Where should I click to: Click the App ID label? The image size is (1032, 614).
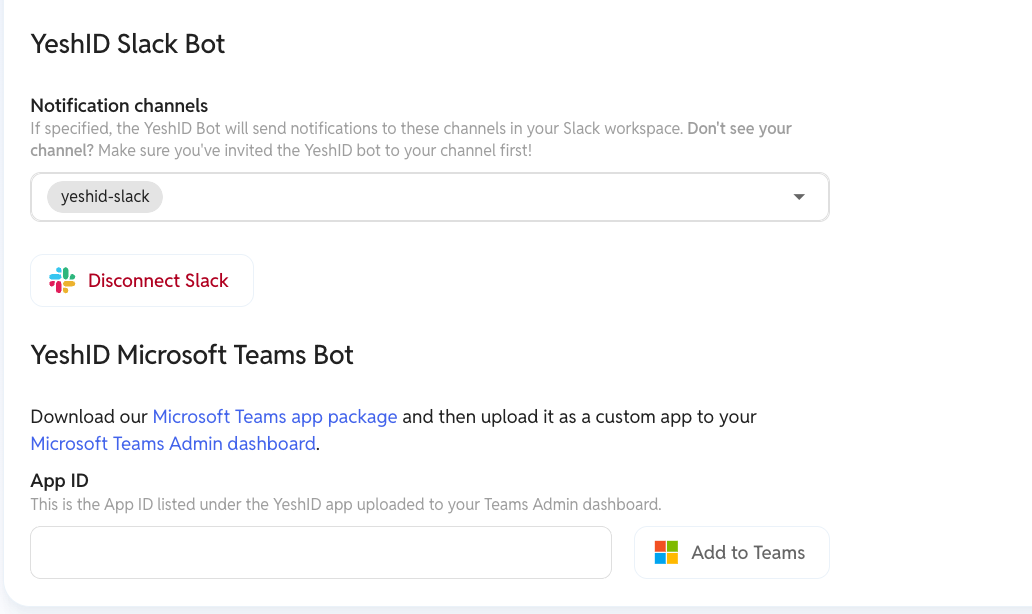coord(59,481)
